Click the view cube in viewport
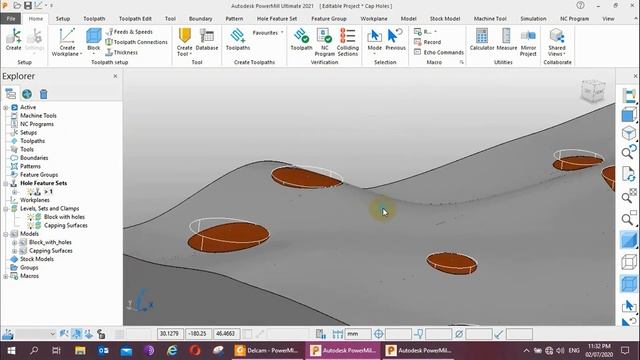The height and width of the screenshot is (360, 640). (x=593, y=91)
